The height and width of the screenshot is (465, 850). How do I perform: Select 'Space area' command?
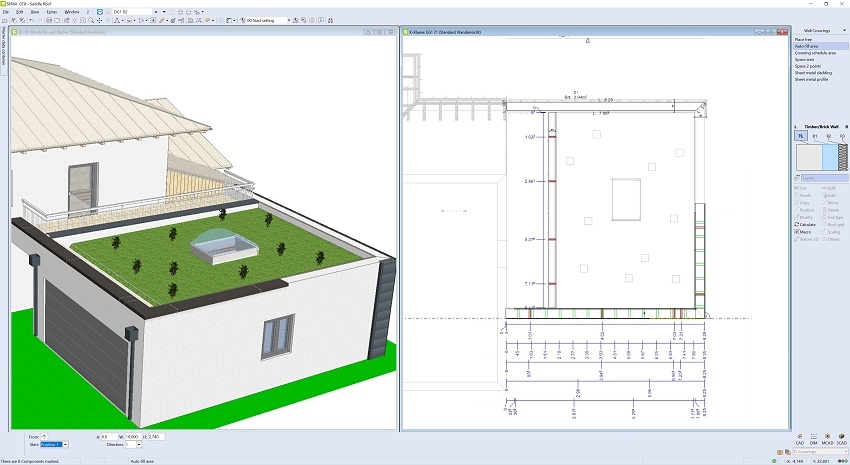[804, 60]
